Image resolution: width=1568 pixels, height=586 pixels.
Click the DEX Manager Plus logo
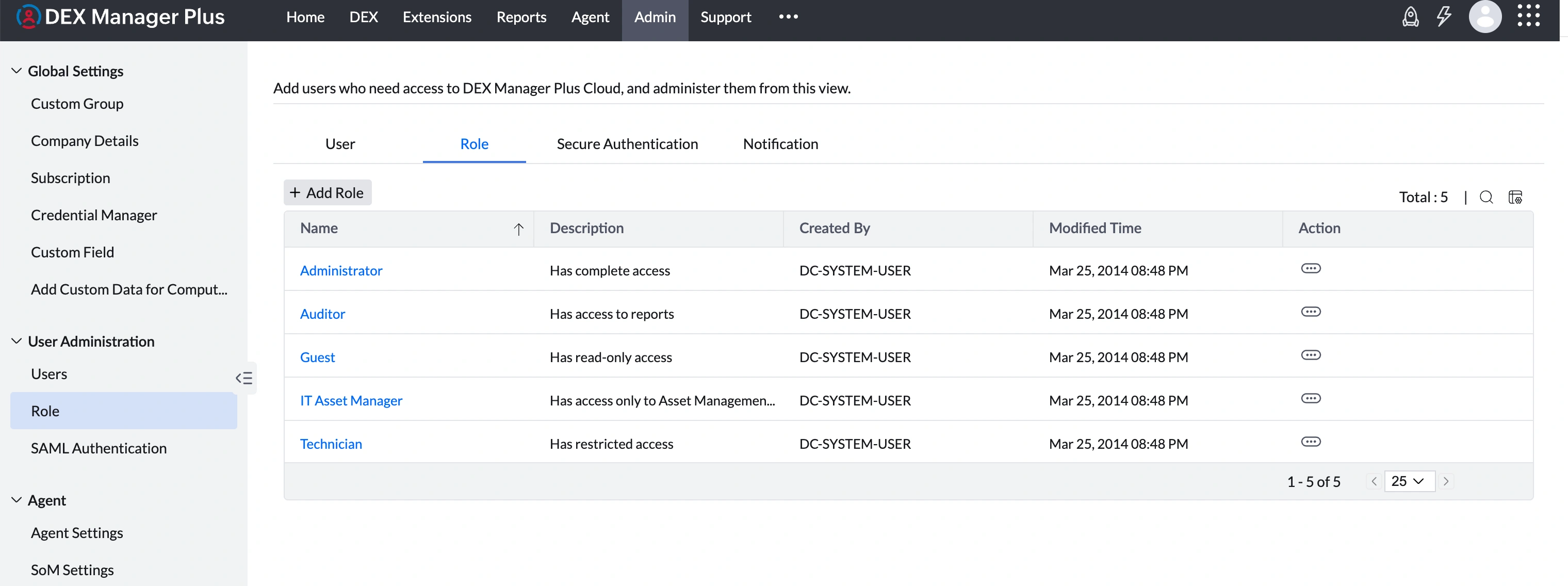[121, 17]
